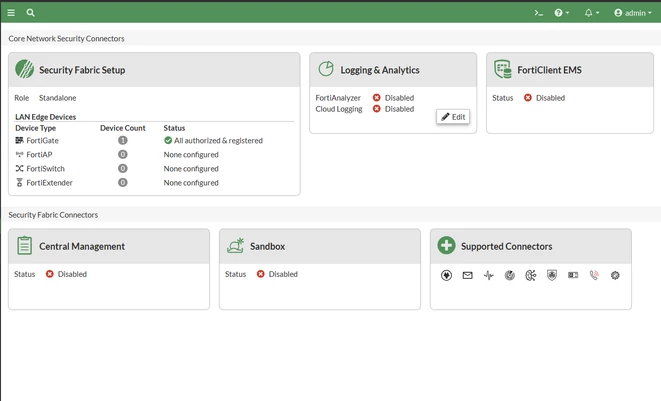
Task: Click Edit on Logging & Analytics card
Action: click(453, 117)
